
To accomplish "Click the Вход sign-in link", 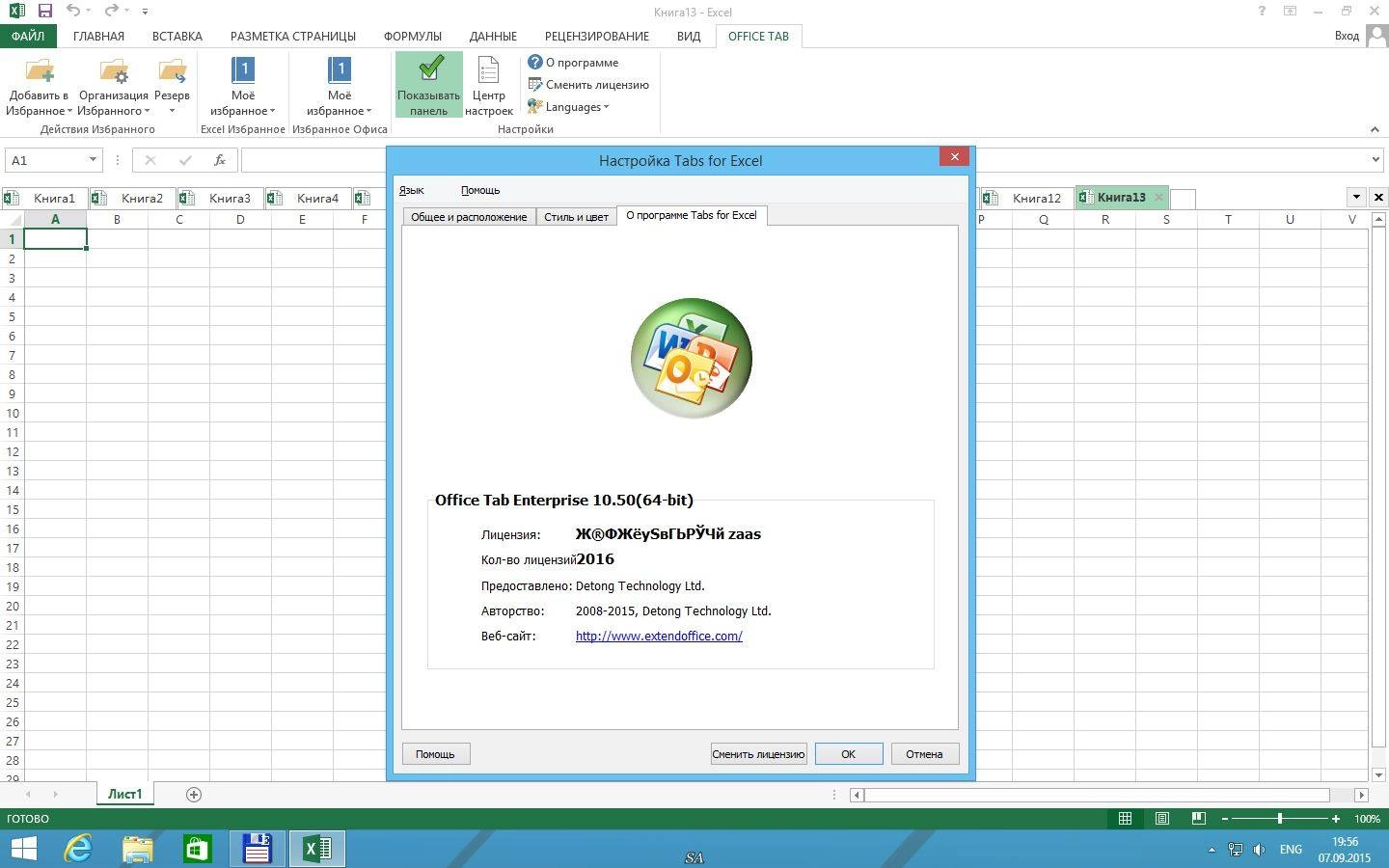I will tap(1348, 36).
